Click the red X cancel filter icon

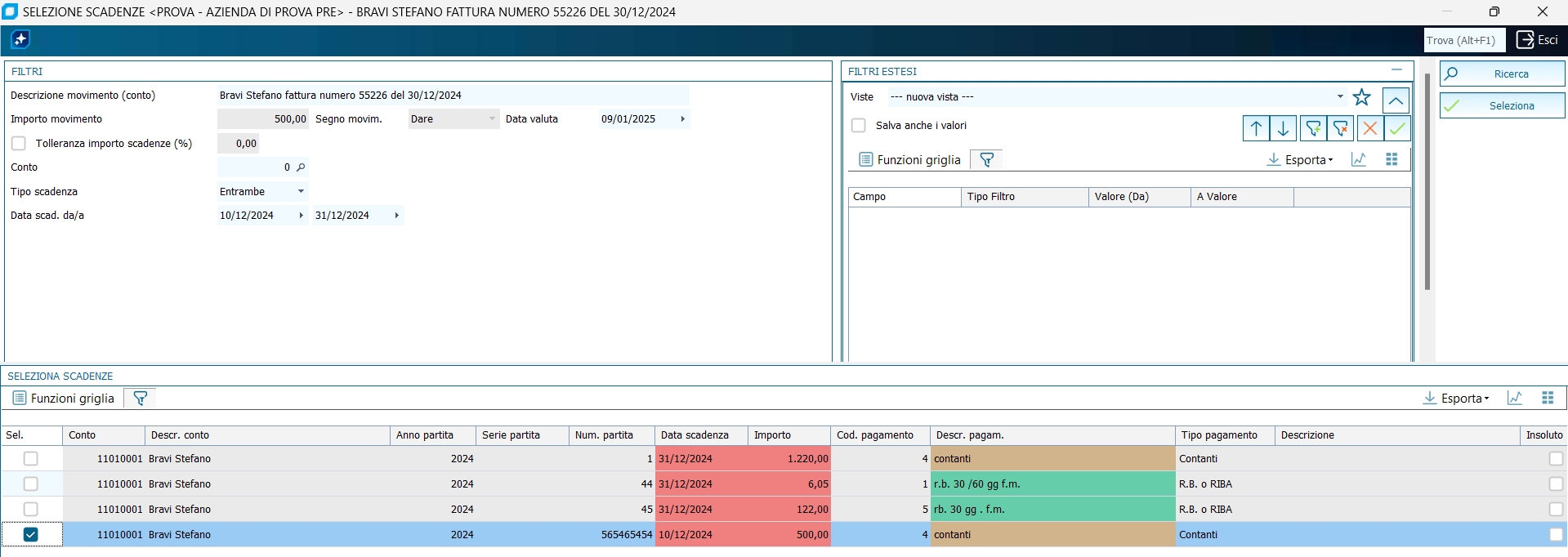(x=1370, y=129)
